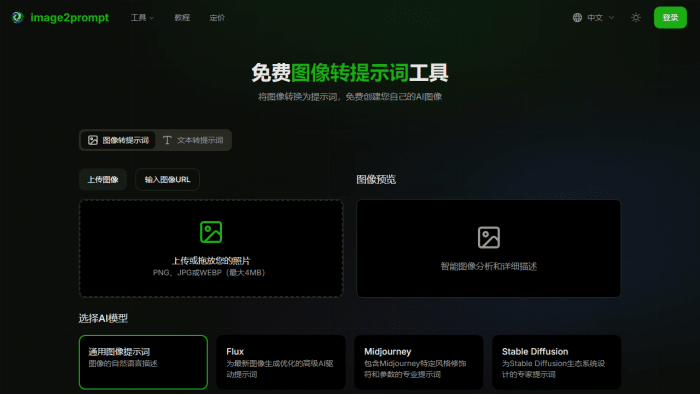Image resolution: width=700 pixels, height=394 pixels.
Task: Switch to 图像转提示词 tab
Action: click(x=118, y=140)
